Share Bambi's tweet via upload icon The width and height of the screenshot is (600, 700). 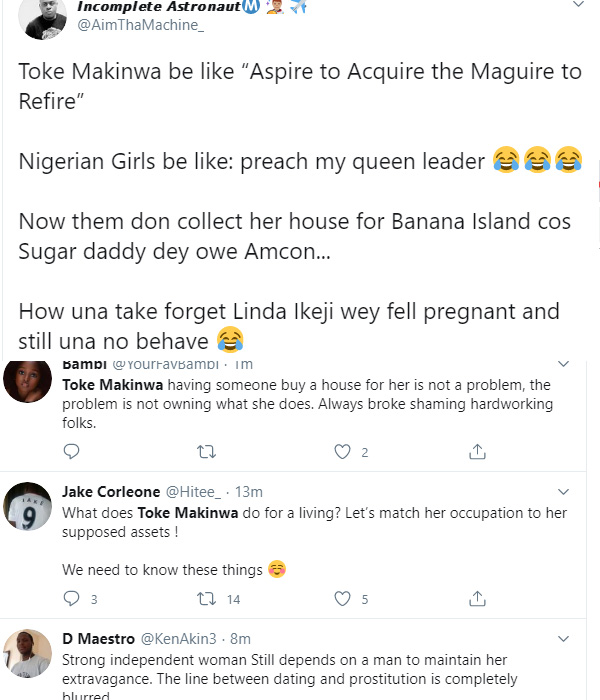[477, 451]
